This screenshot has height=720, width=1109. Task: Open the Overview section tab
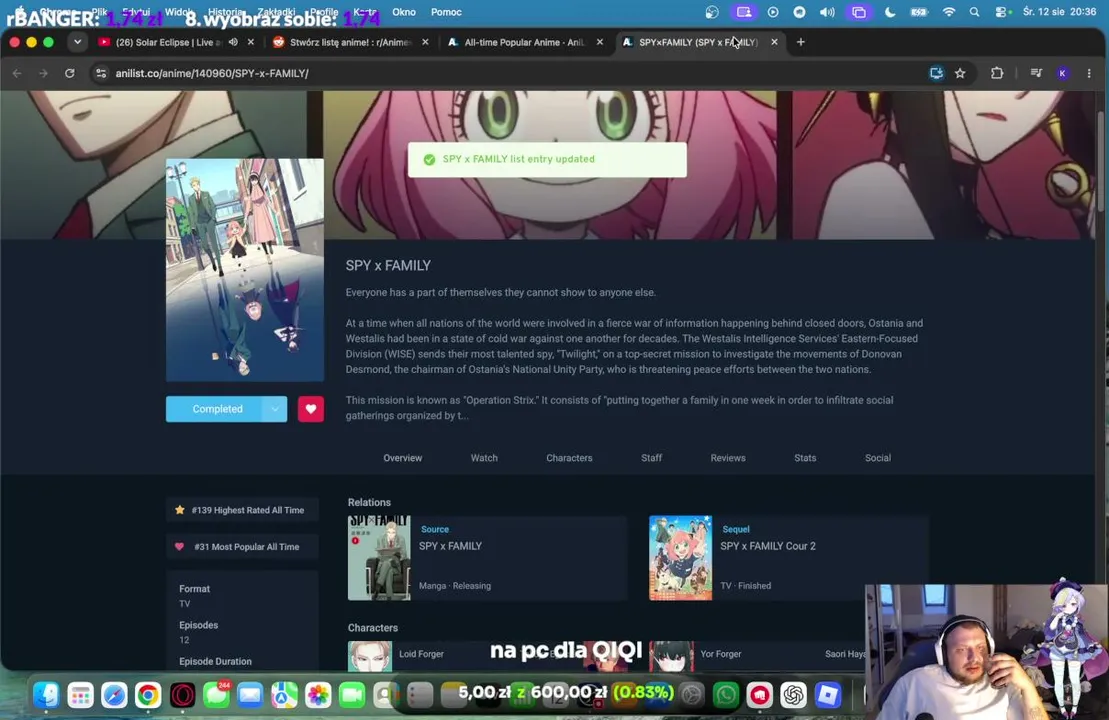pyautogui.click(x=402, y=458)
